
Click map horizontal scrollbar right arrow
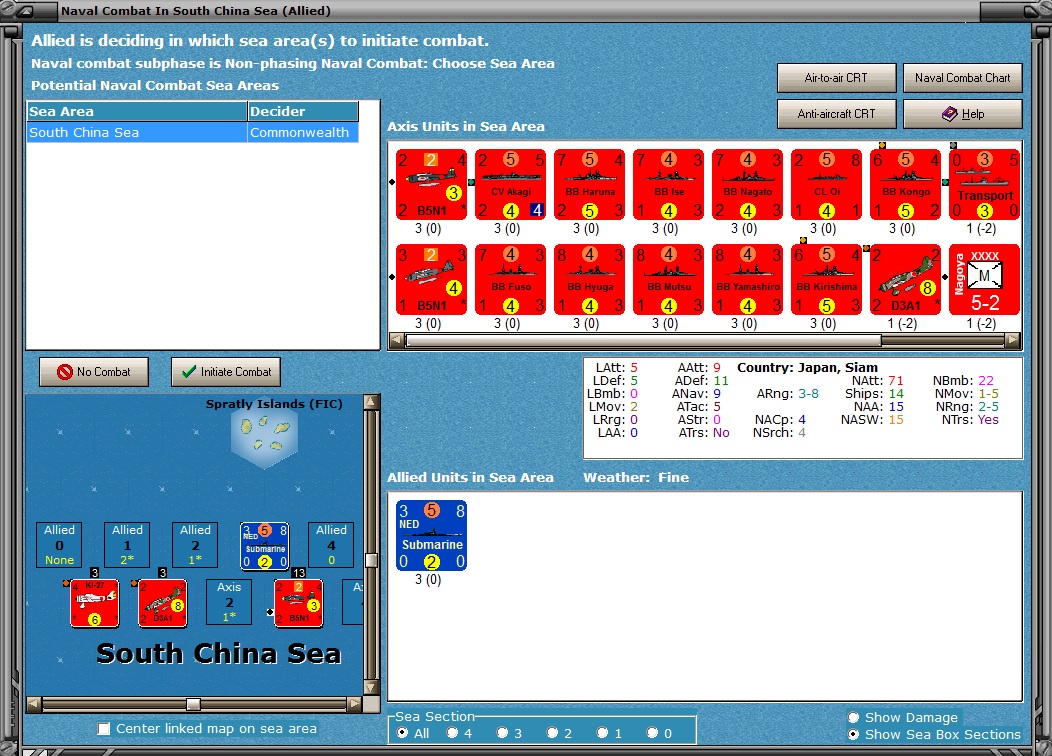coord(355,704)
